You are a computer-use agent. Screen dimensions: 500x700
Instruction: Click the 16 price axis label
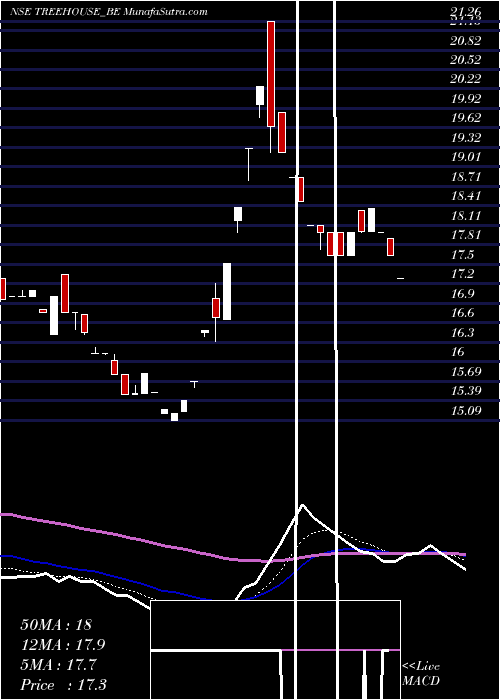(x=458, y=351)
